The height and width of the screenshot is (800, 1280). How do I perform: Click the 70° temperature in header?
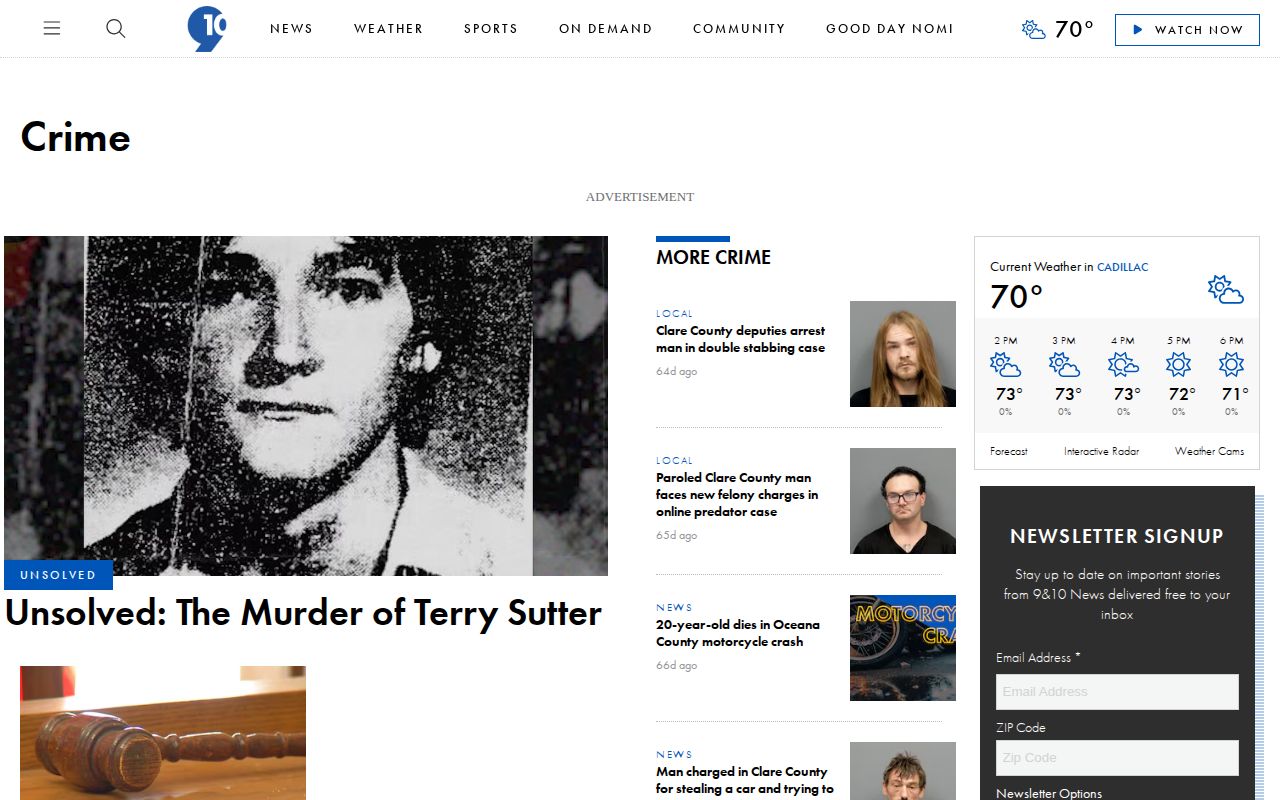(x=1075, y=29)
